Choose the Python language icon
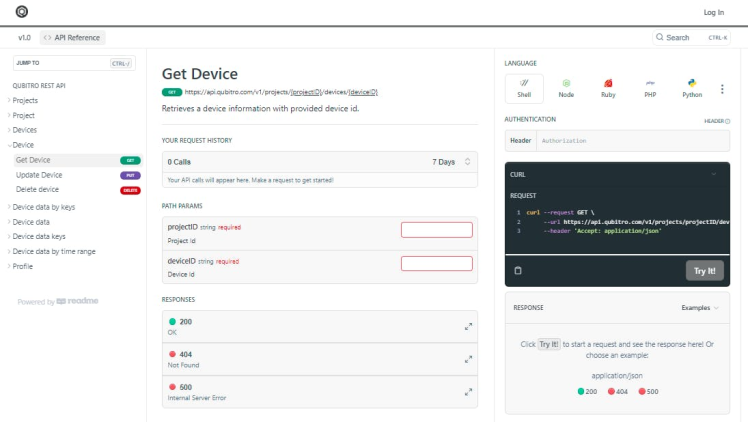 click(691, 88)
